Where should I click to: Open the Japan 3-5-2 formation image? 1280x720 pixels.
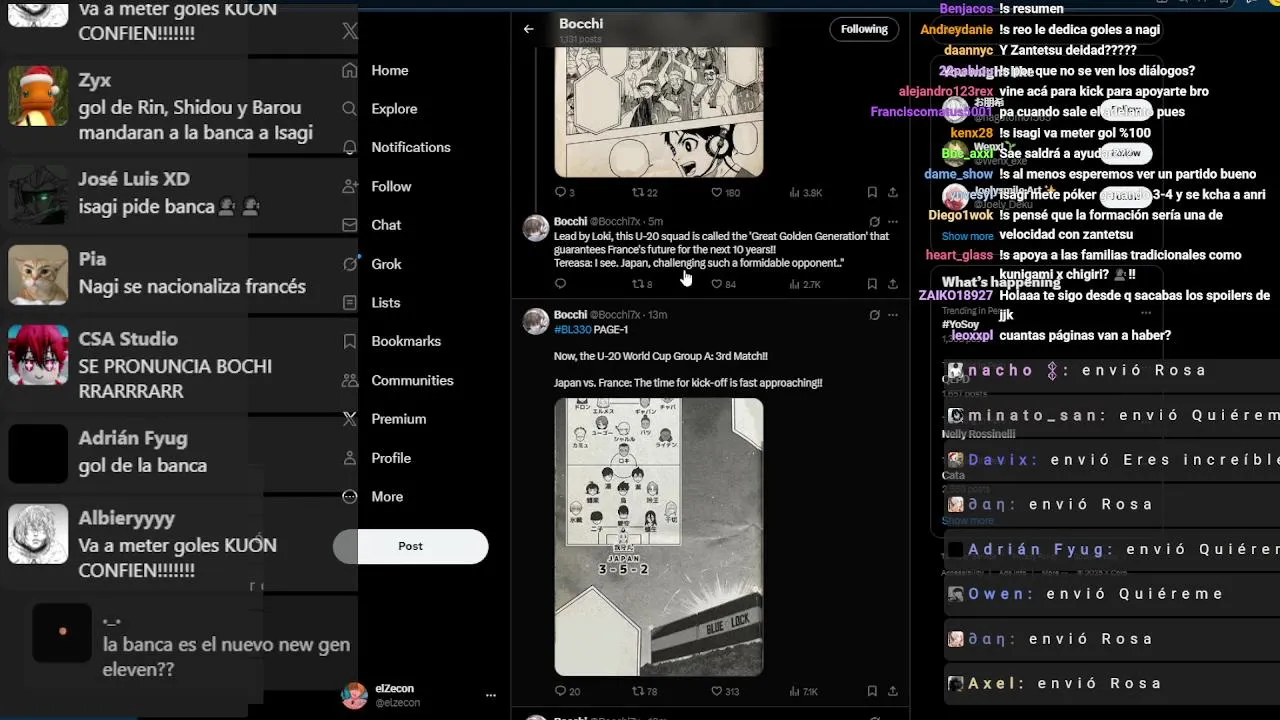pyautogui.click(x=659, y=537)
